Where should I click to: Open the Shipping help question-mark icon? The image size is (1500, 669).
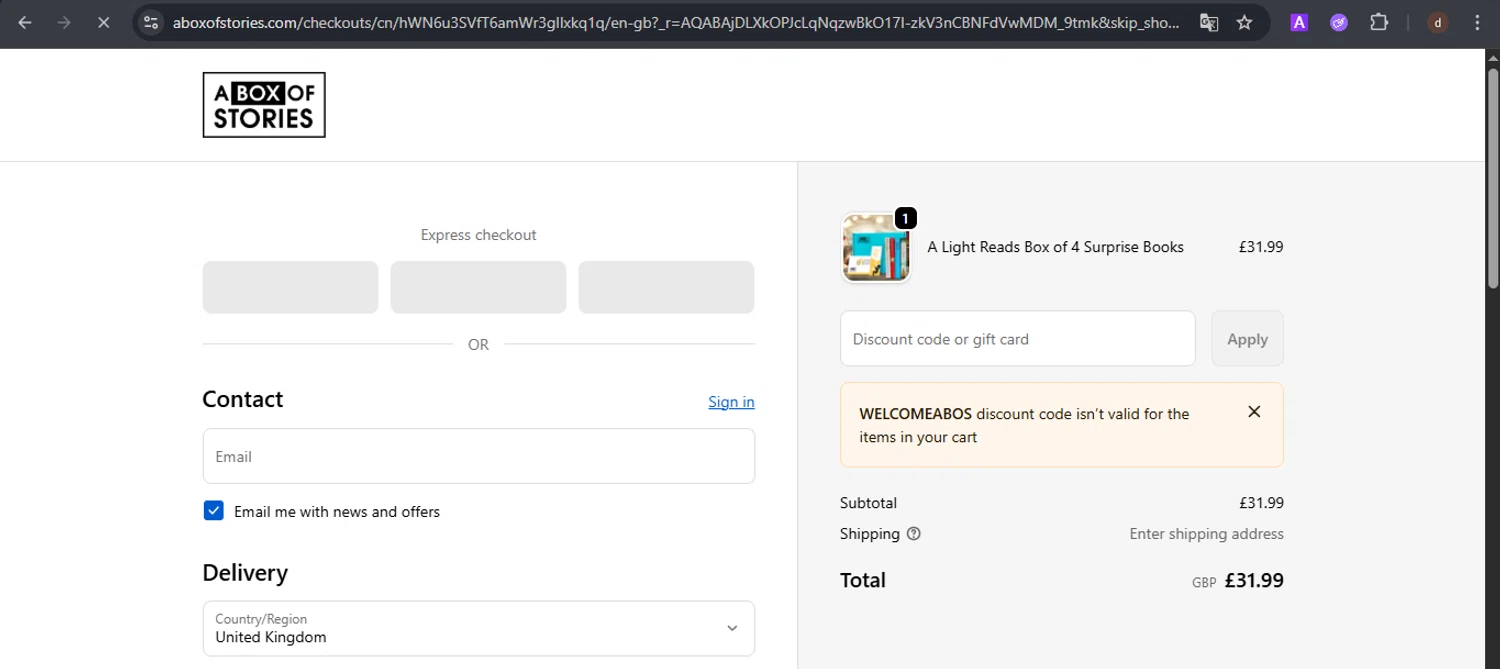pyautogui.click(x=913, y=534)
